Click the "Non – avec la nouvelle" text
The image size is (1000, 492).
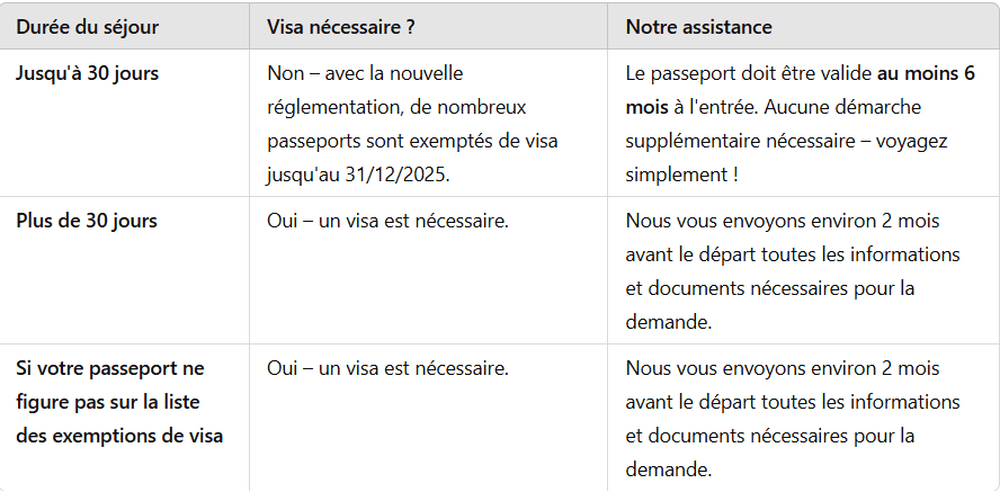[x=365, y=74]
